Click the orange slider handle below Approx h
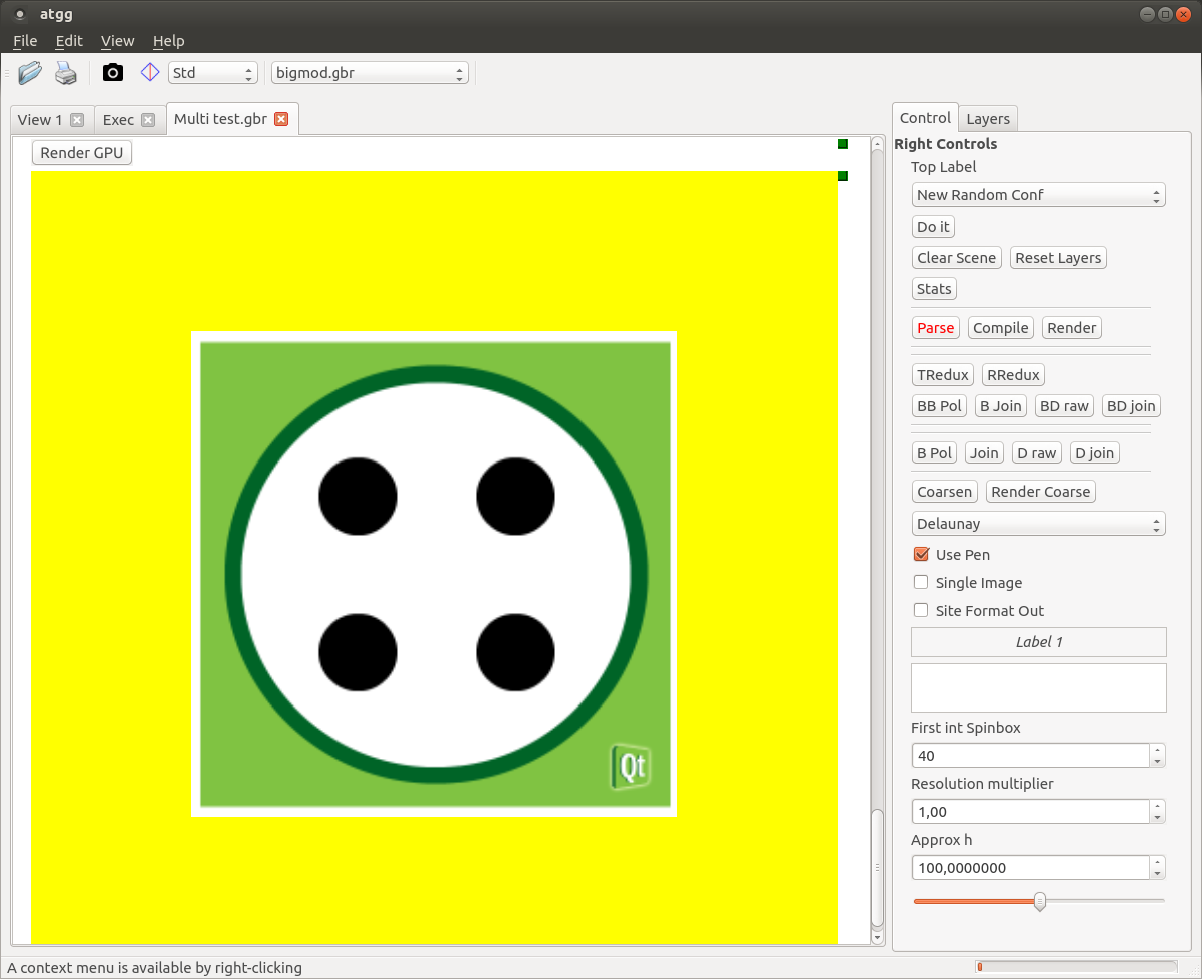1202x979 pixels. [x=1040, y=901]
